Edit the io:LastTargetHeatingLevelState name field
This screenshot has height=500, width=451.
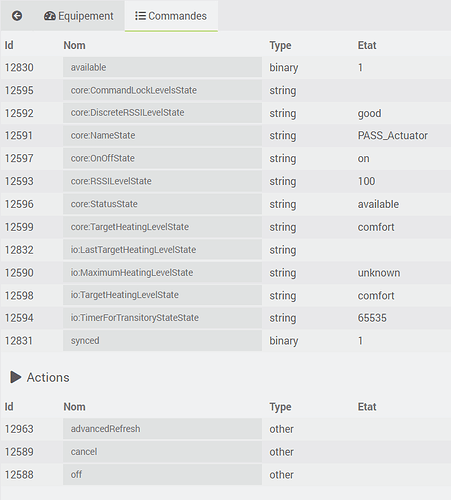[x=162, y=250]
